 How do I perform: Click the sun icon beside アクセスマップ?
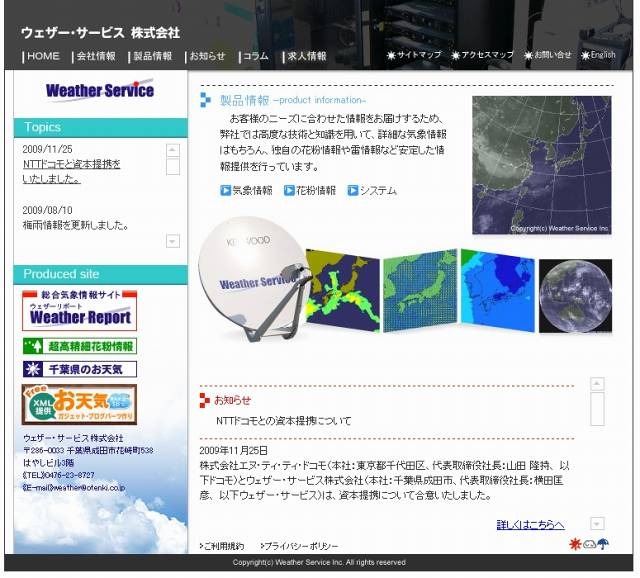pyautogui.click(x=456, y=55)
